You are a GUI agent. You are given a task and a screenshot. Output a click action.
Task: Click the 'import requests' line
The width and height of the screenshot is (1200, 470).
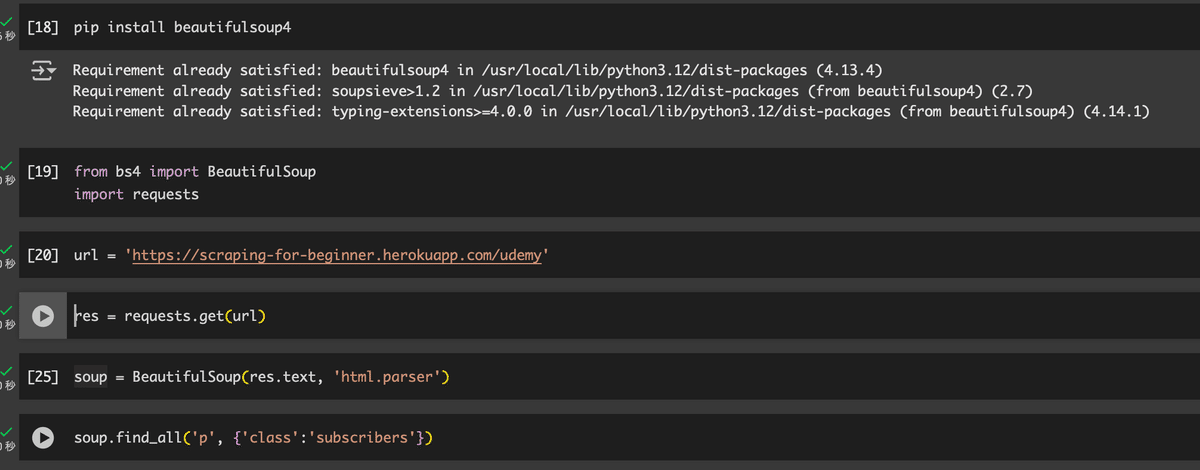(x=136, y=194)
